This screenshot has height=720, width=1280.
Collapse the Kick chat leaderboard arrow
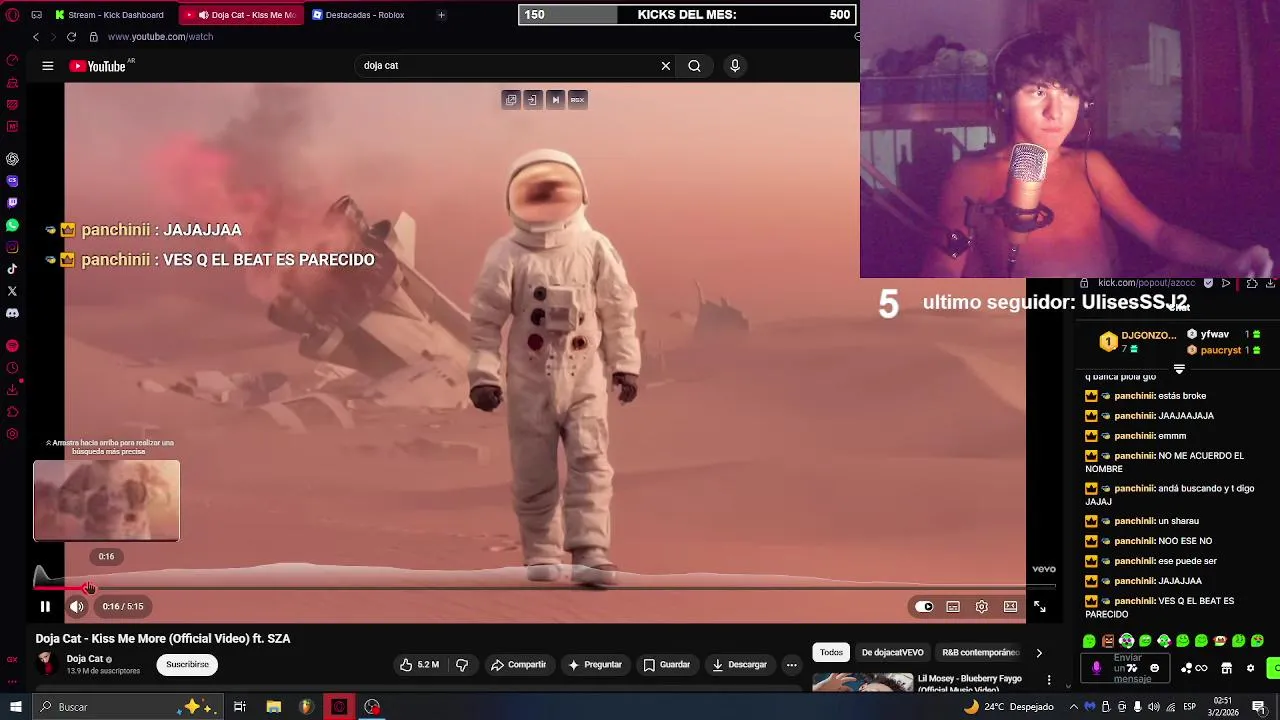click(1179, 369)
